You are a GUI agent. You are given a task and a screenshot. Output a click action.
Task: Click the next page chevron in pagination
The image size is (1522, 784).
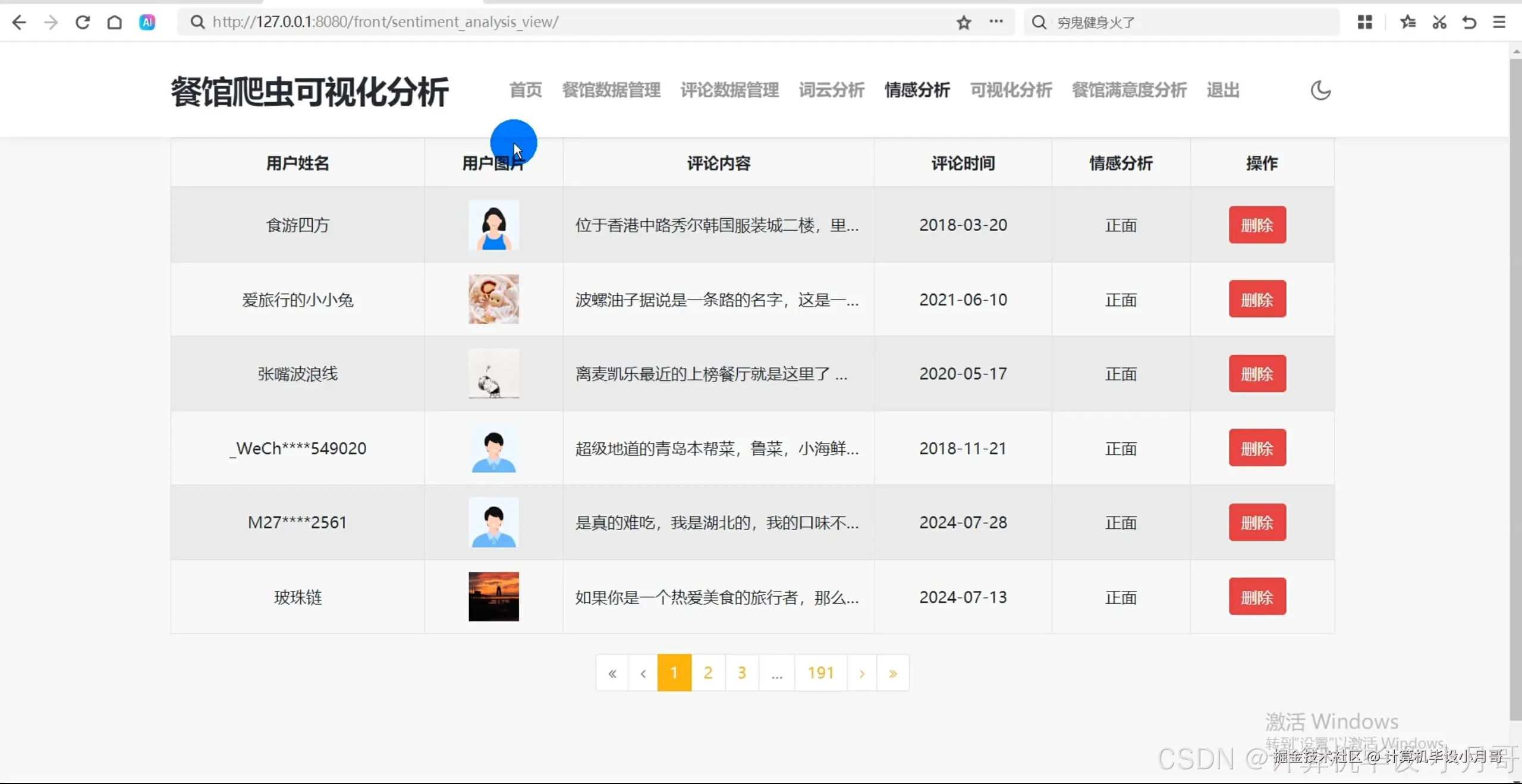[861, 672]
